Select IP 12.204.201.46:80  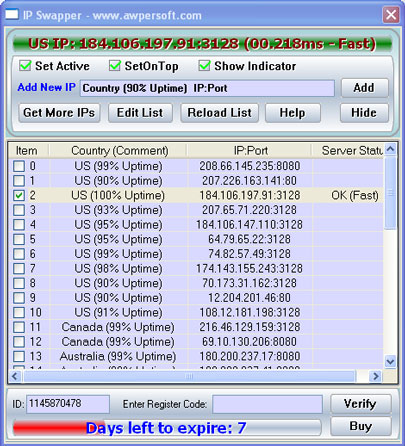(249, 298)
